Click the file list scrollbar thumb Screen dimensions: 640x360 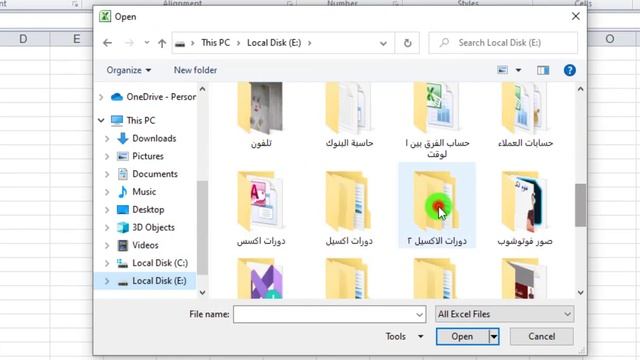pyautogui.click(x=580, y=205)
